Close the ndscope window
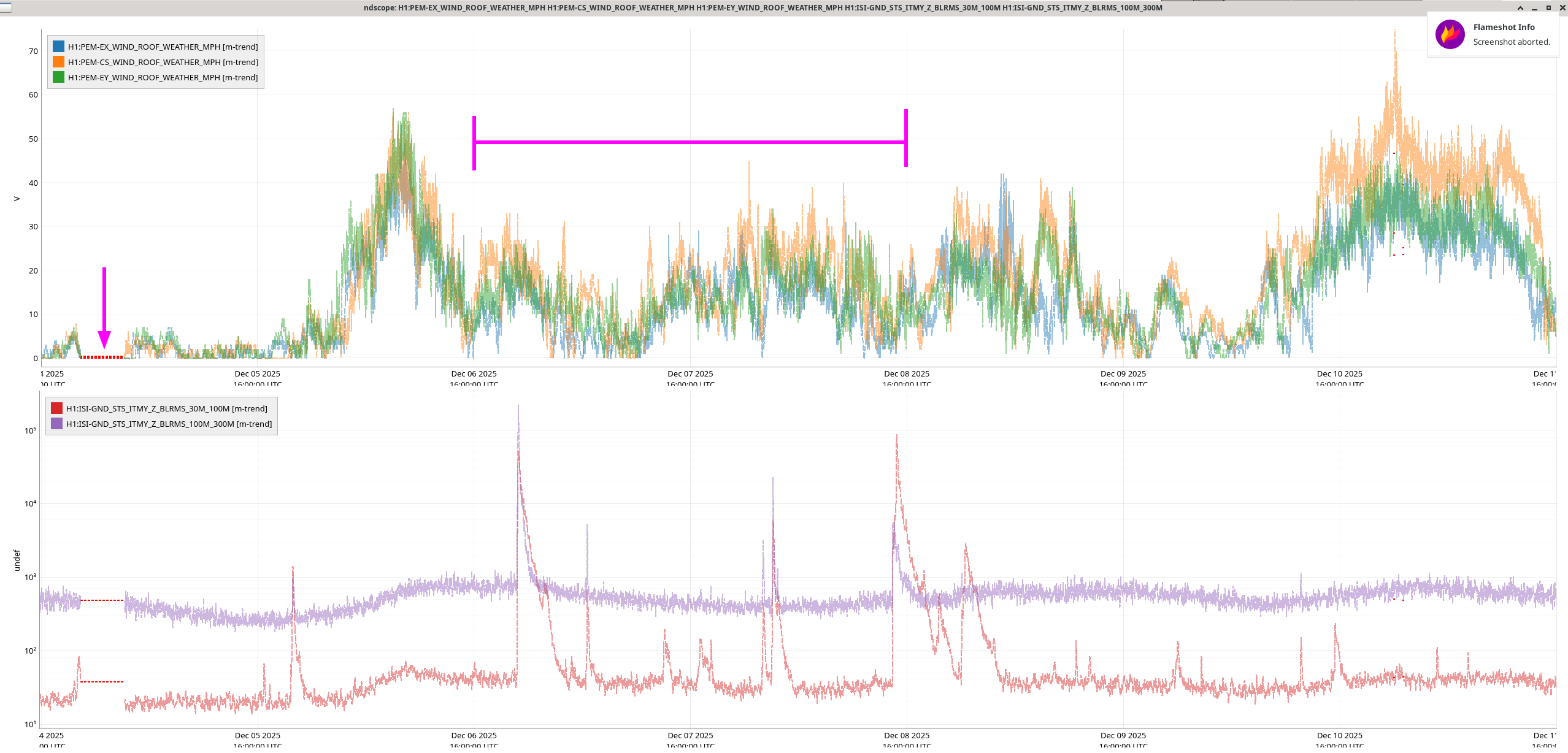The width and height of the screenshot is (1568, 753). (x=1562, y=8)
